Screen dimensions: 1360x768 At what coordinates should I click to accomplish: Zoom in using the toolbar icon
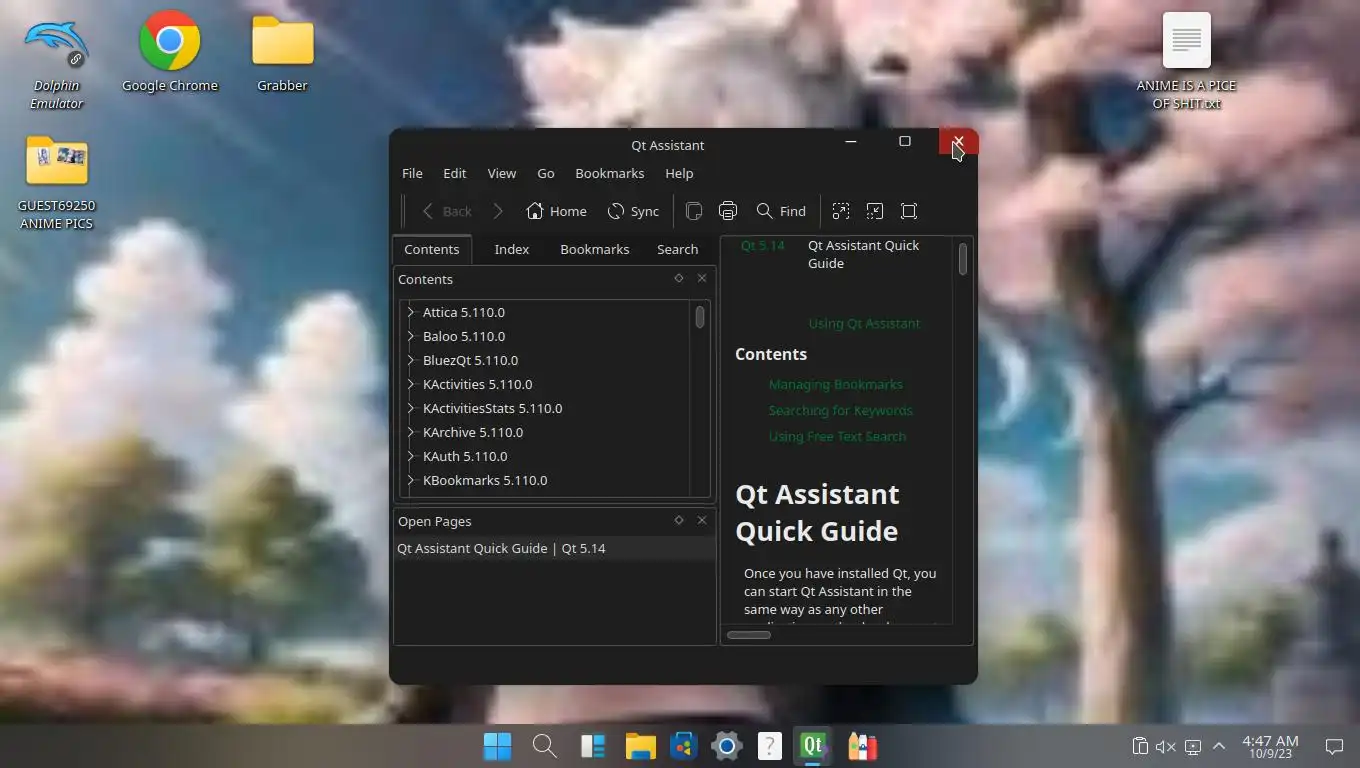(x=841, y=211)
